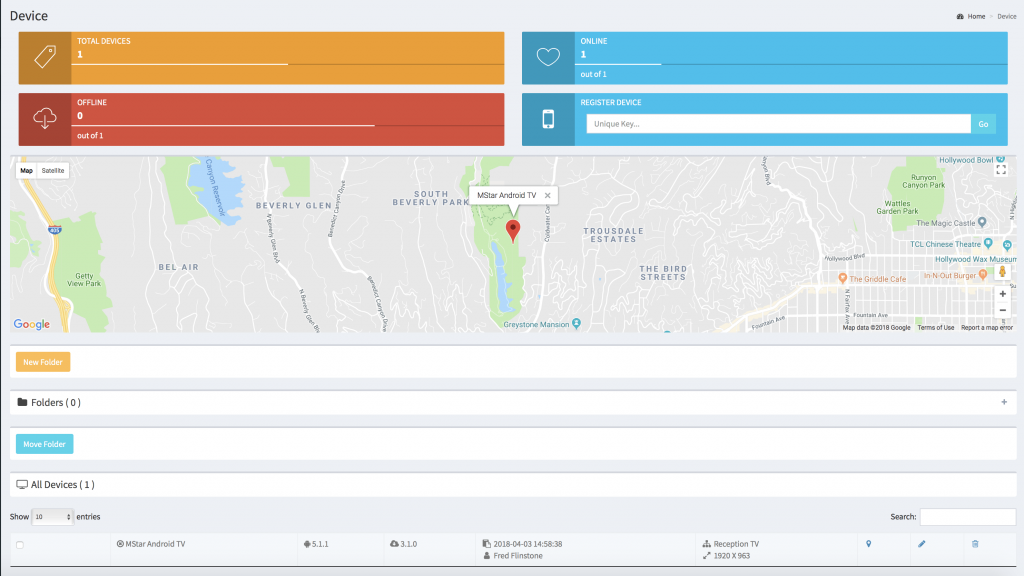The image size is (1024, 576).
Task: Click the tag icon on Total Devices card
Action: point(45,57)
